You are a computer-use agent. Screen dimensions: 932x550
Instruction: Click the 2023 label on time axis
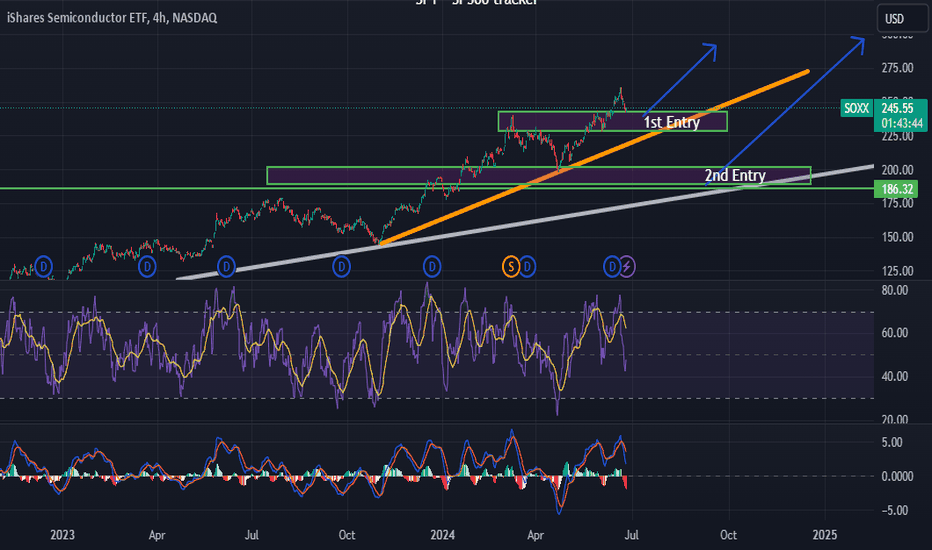(x=62, y=535)
